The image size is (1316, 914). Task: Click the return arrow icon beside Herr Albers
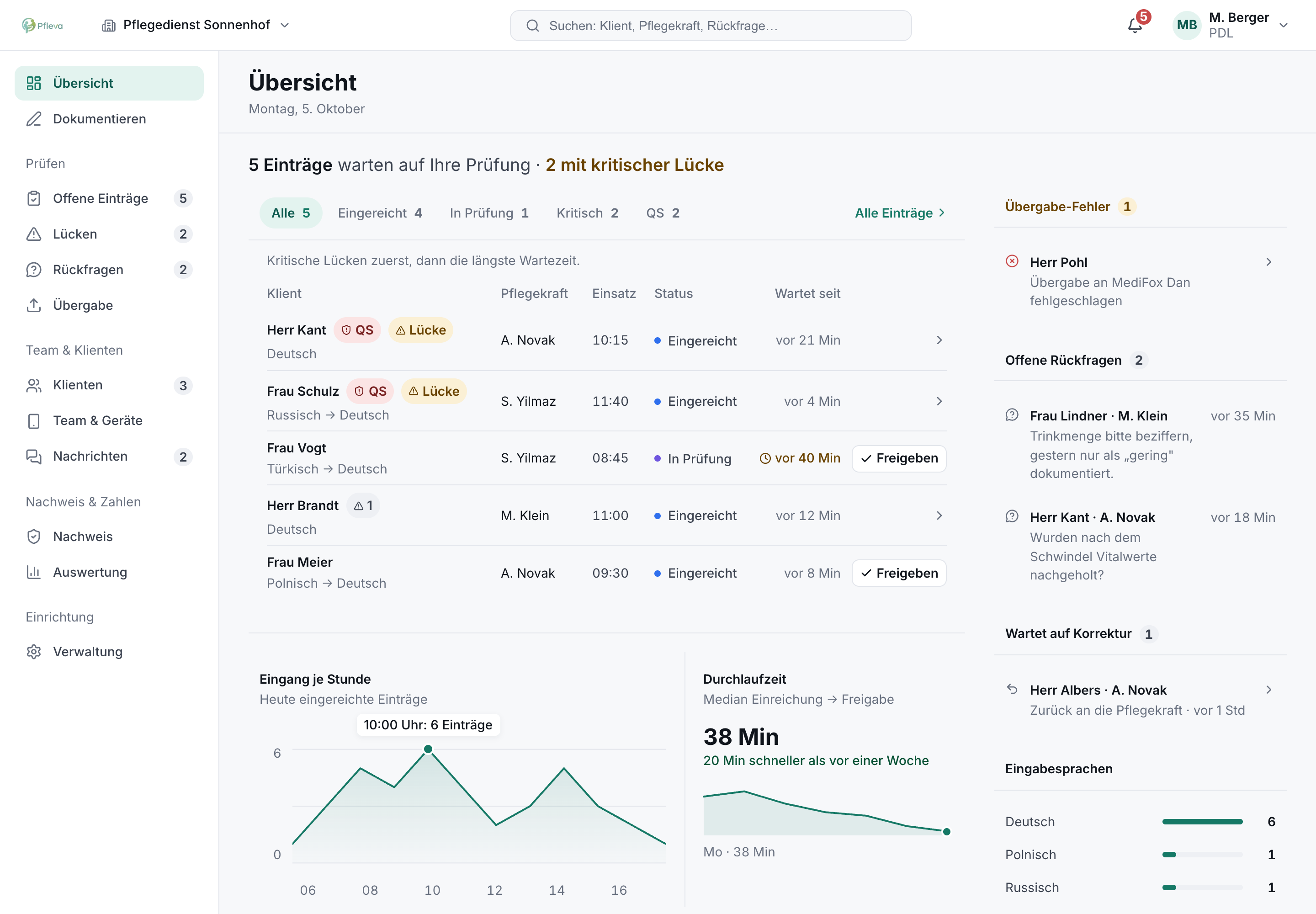(x=1012, y=688)
